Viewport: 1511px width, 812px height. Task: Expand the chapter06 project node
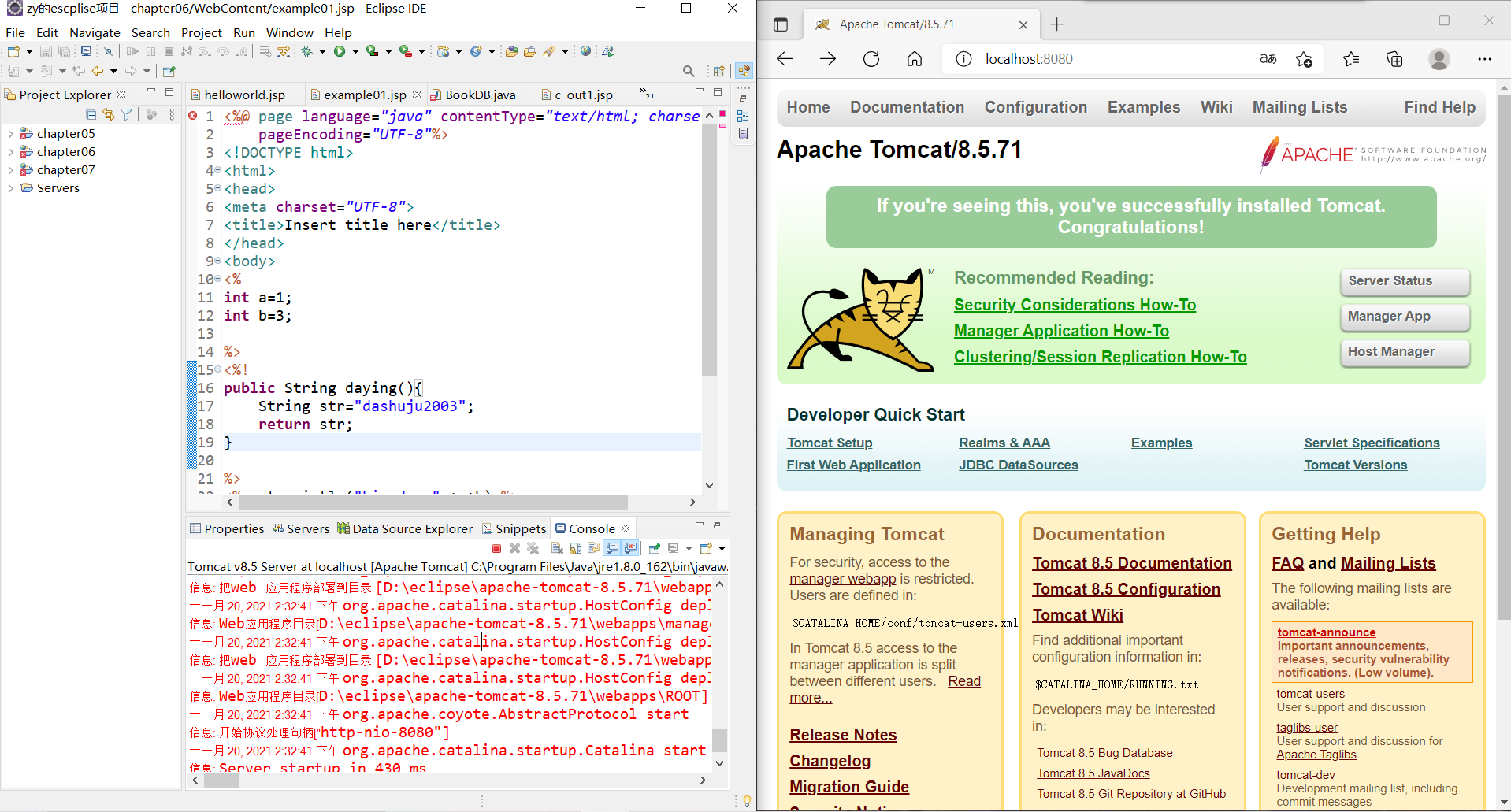(10, 152)
